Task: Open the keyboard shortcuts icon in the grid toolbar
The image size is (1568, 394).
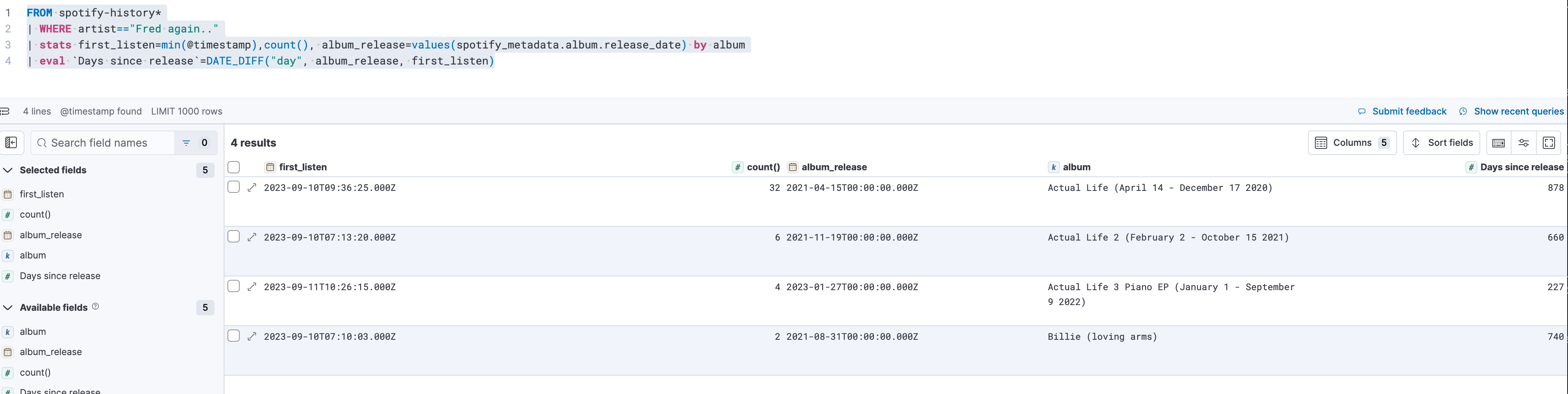Action: point(1499,143)
